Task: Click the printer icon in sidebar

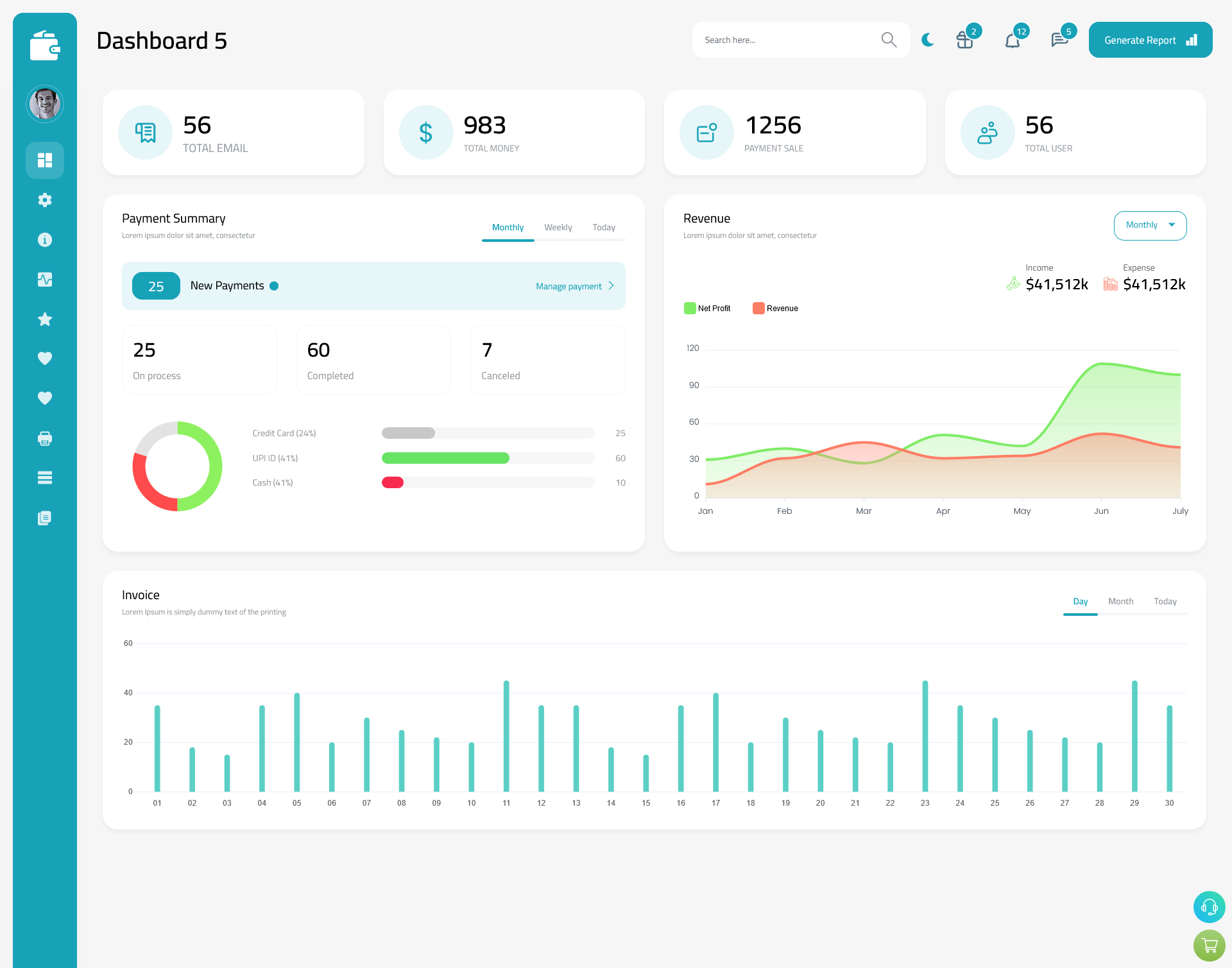Action: tap(44, 437)
